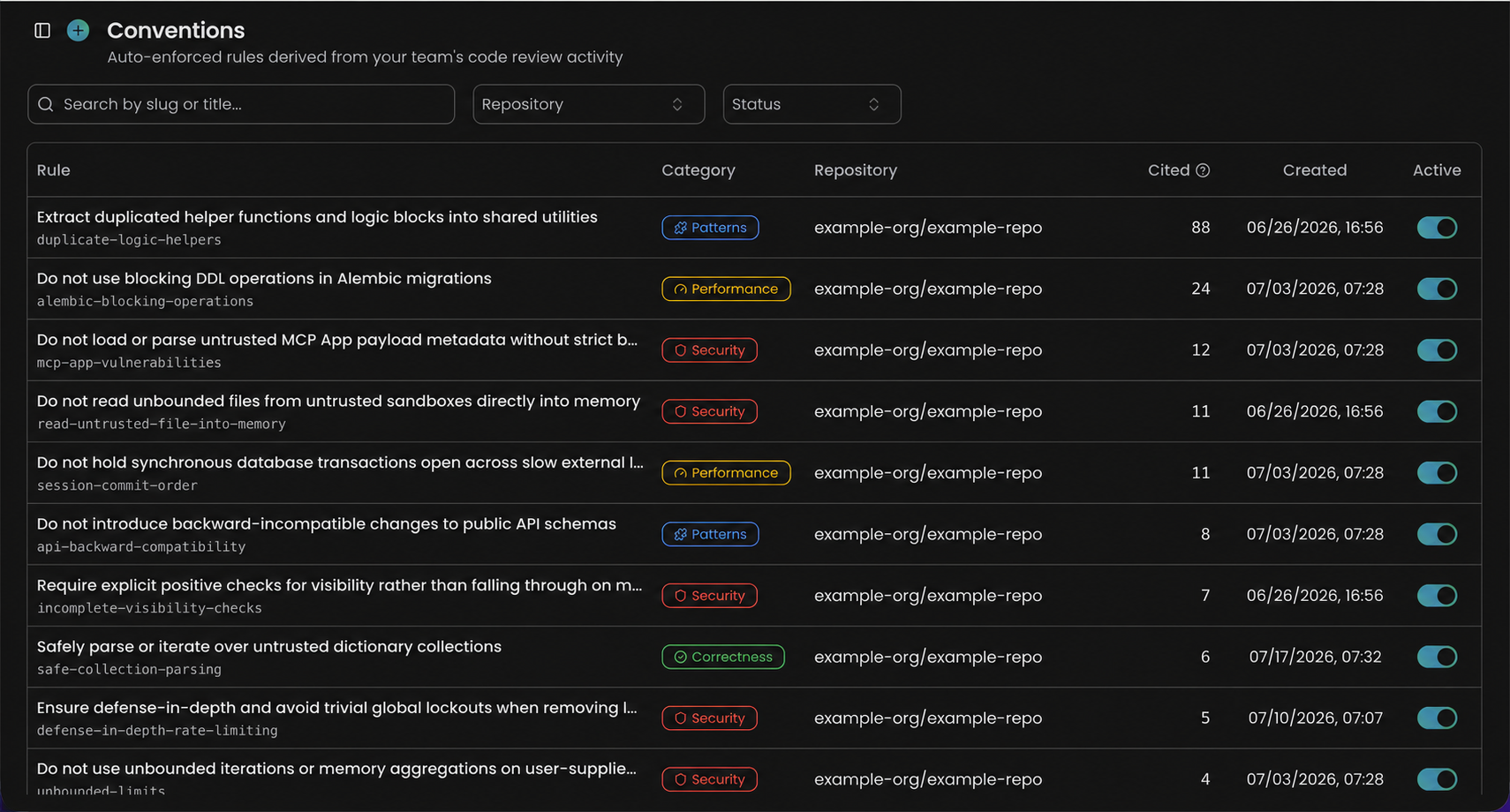The image size is (1510, 812).
Task: Open rule 'Ensure defense-in-depth and avoid trivial global lockouts'
Action: 337,708
